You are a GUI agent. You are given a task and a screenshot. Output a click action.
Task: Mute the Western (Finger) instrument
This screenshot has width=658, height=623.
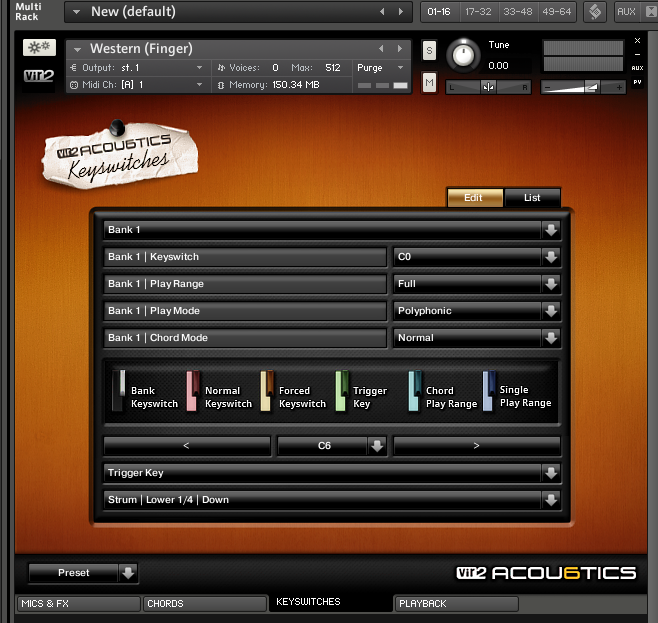[429, 83]
